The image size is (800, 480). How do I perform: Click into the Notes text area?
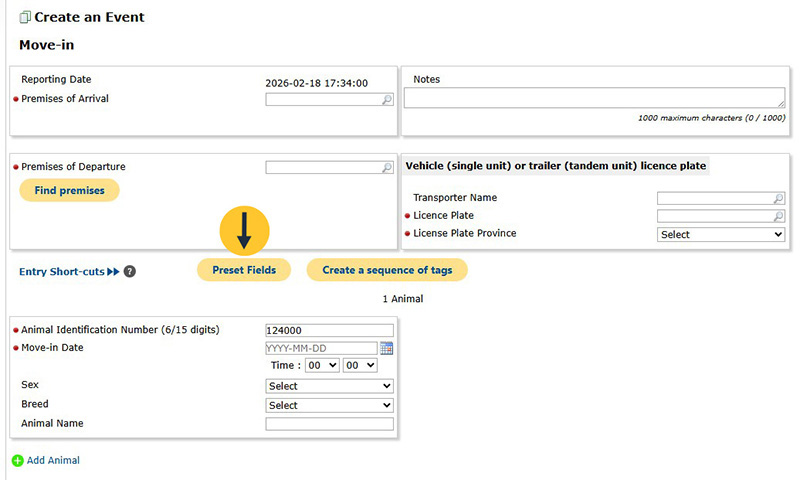[x=594, y=97]
